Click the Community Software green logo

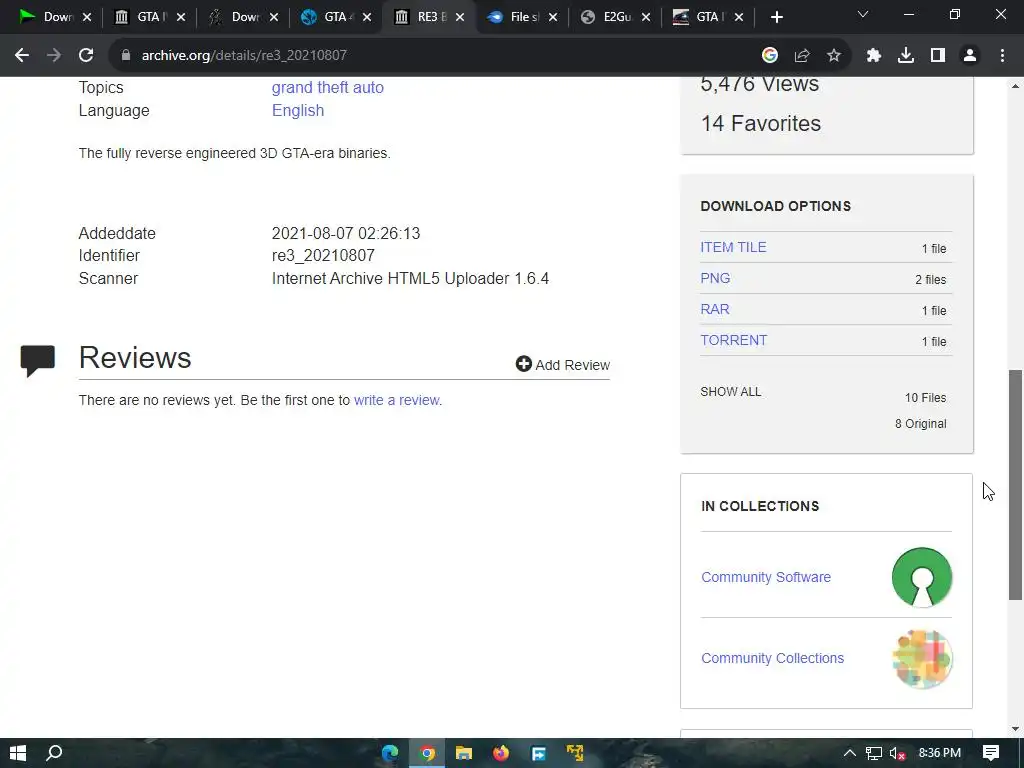[x=921, y=577]
